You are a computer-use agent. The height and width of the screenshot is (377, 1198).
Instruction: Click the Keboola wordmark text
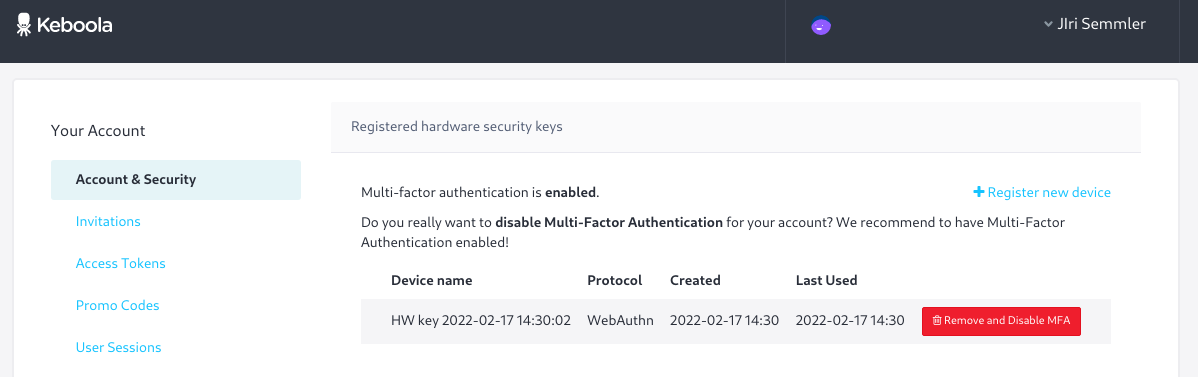pos(75,25)
